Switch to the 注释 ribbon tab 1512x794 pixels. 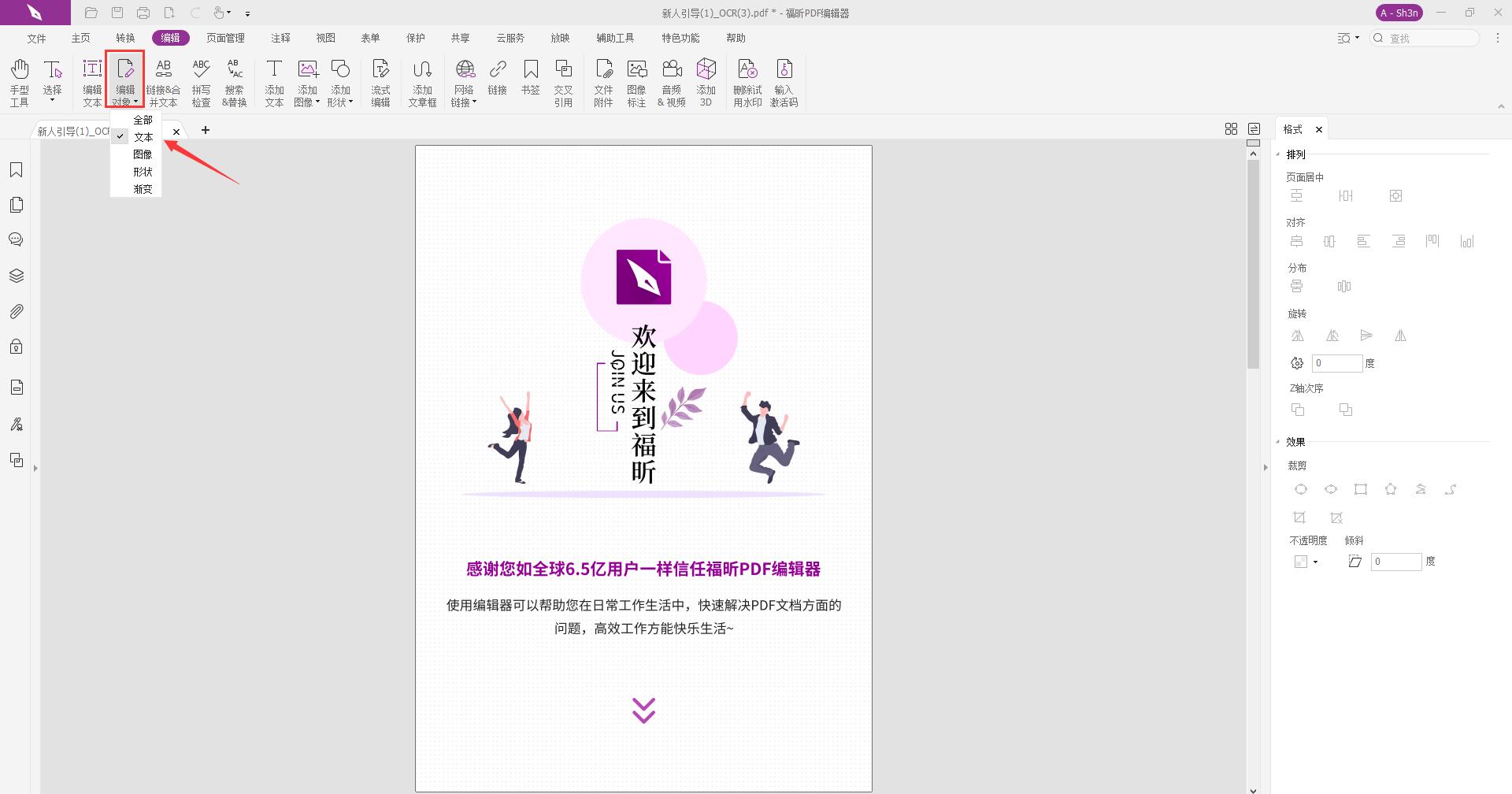(x=280, y=37)
